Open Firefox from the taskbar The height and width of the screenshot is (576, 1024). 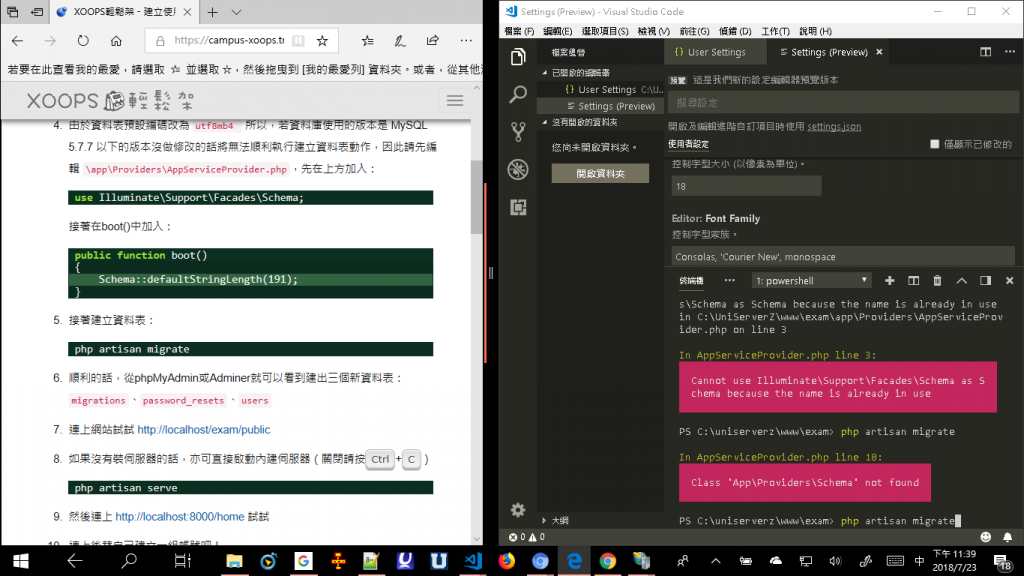(x=507, y=561)
